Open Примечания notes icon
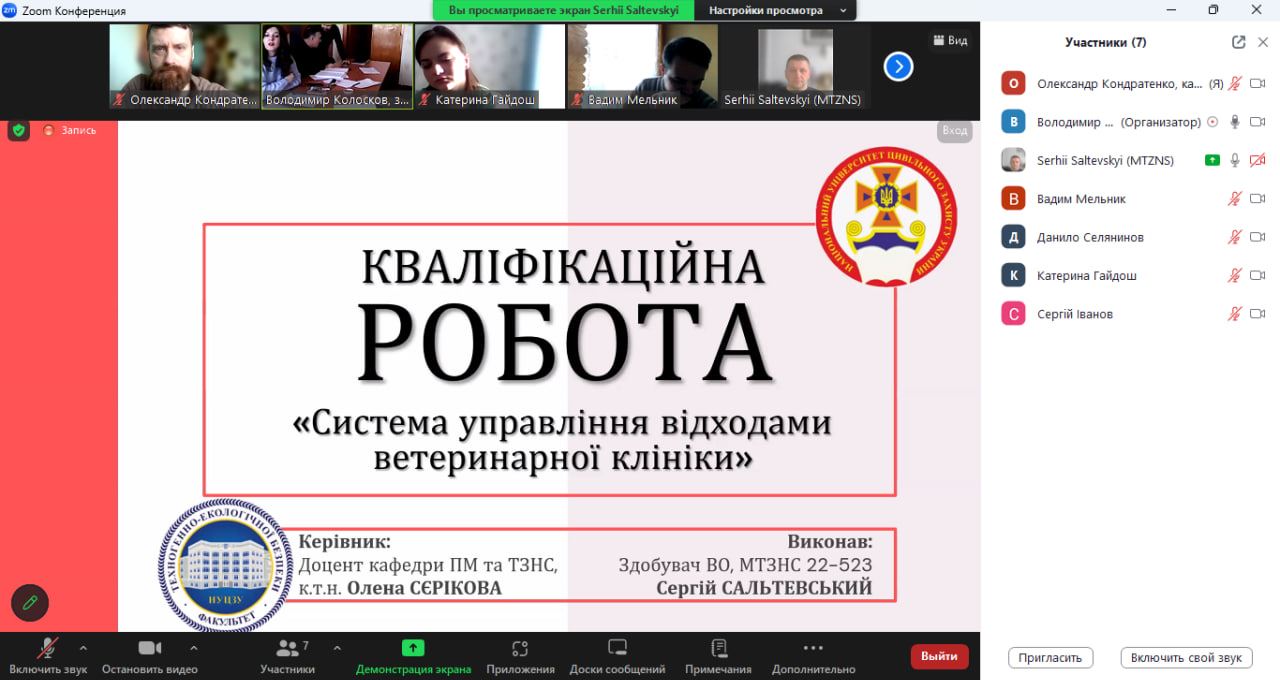The image size is (1280, 680). tap(718, 648)
